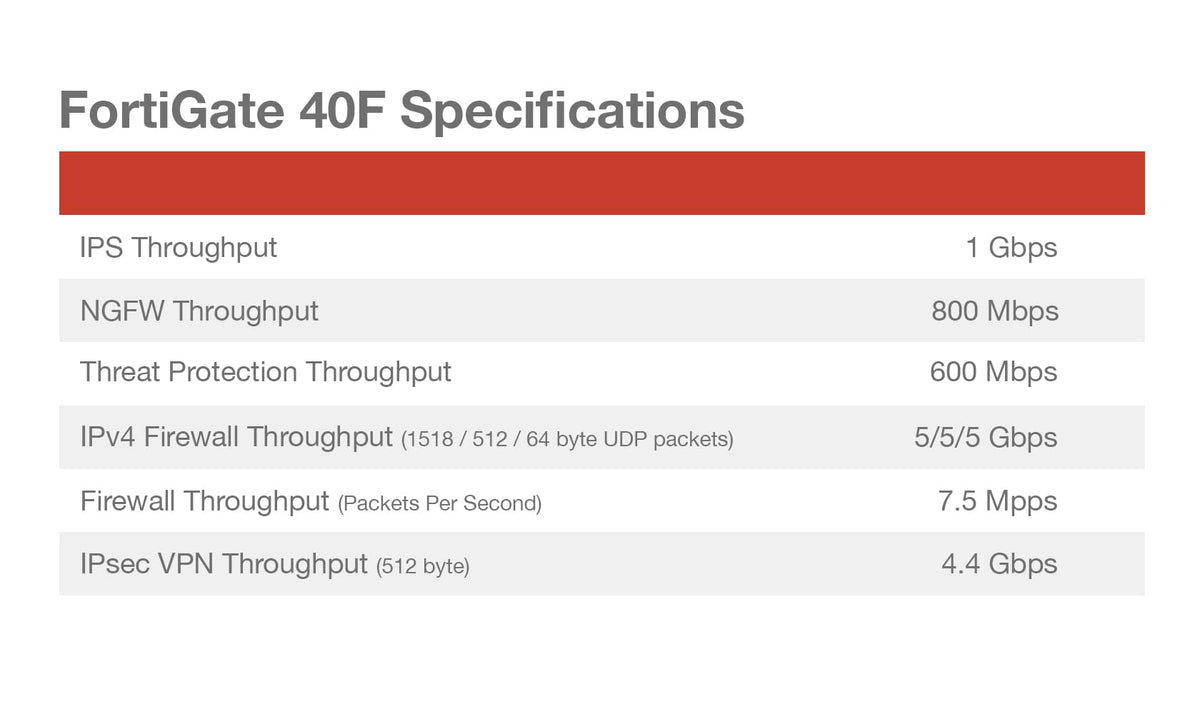Click the word 'Specifications' in the title
Image resolution: width=1200 pixels, height=714 pixels.
click(x=572, y=110)
